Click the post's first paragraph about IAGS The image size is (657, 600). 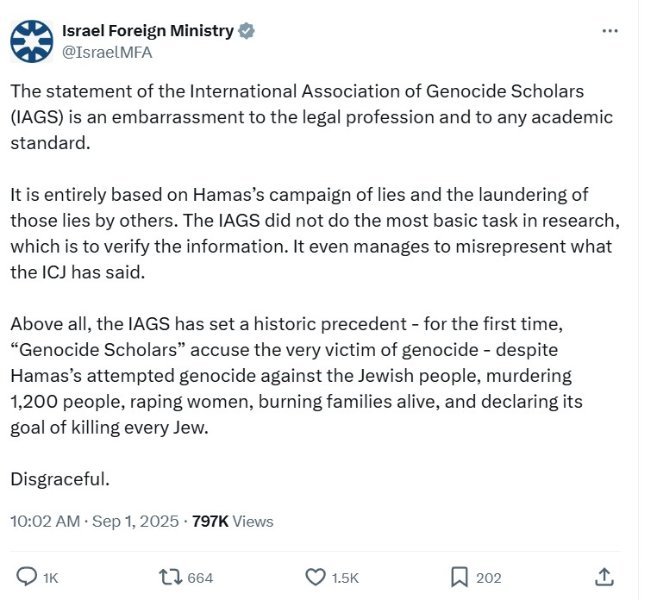tap(312, 117)
